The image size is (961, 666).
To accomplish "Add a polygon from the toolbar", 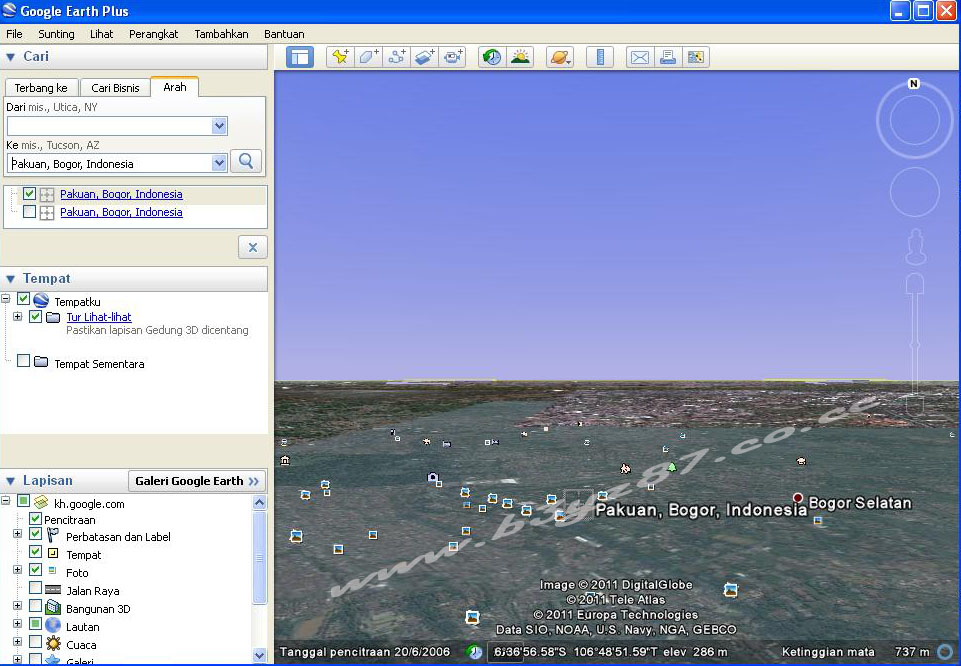I will coord(368,57).
